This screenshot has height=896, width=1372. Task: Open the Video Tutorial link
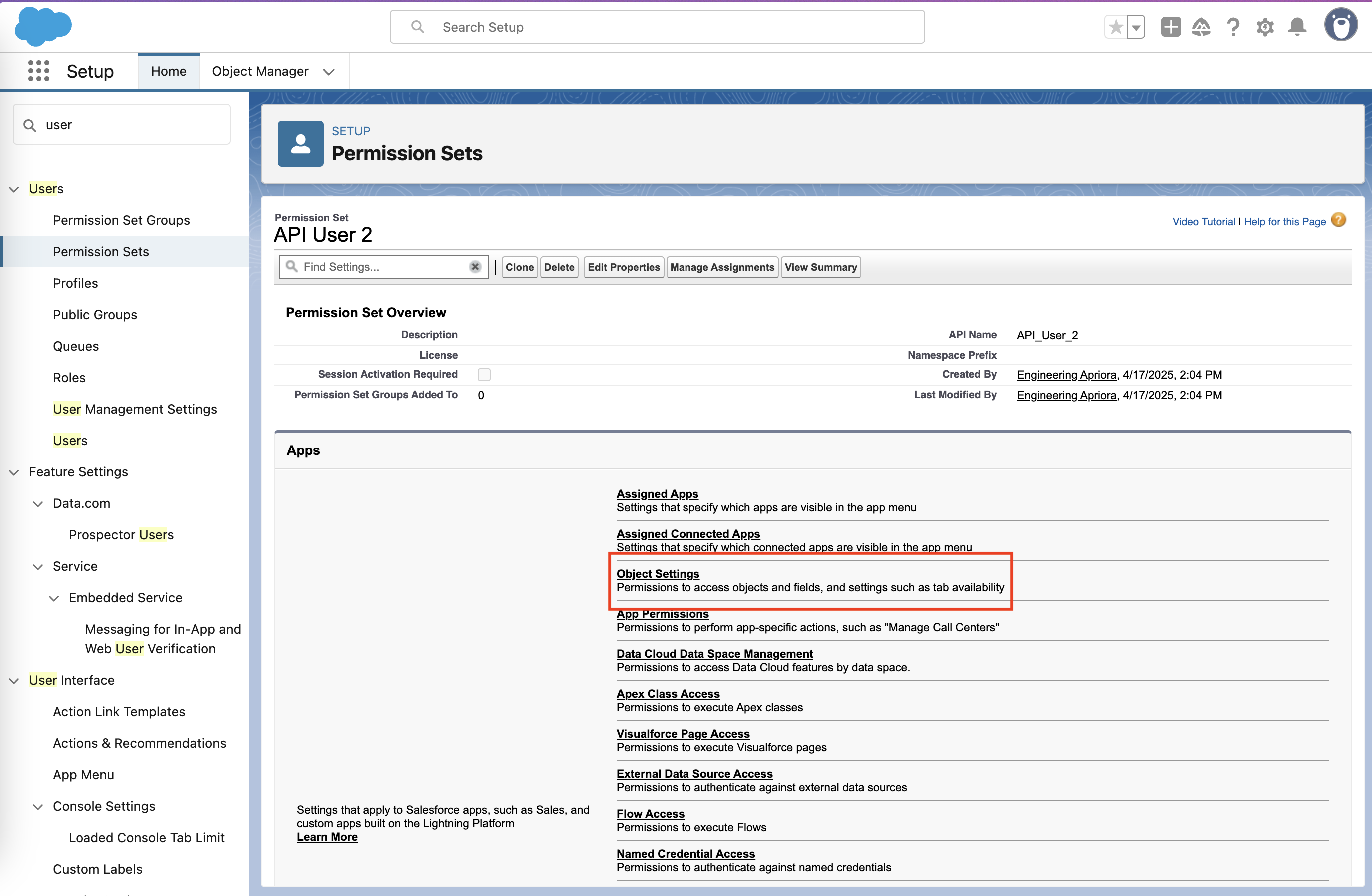point(1203,222)
